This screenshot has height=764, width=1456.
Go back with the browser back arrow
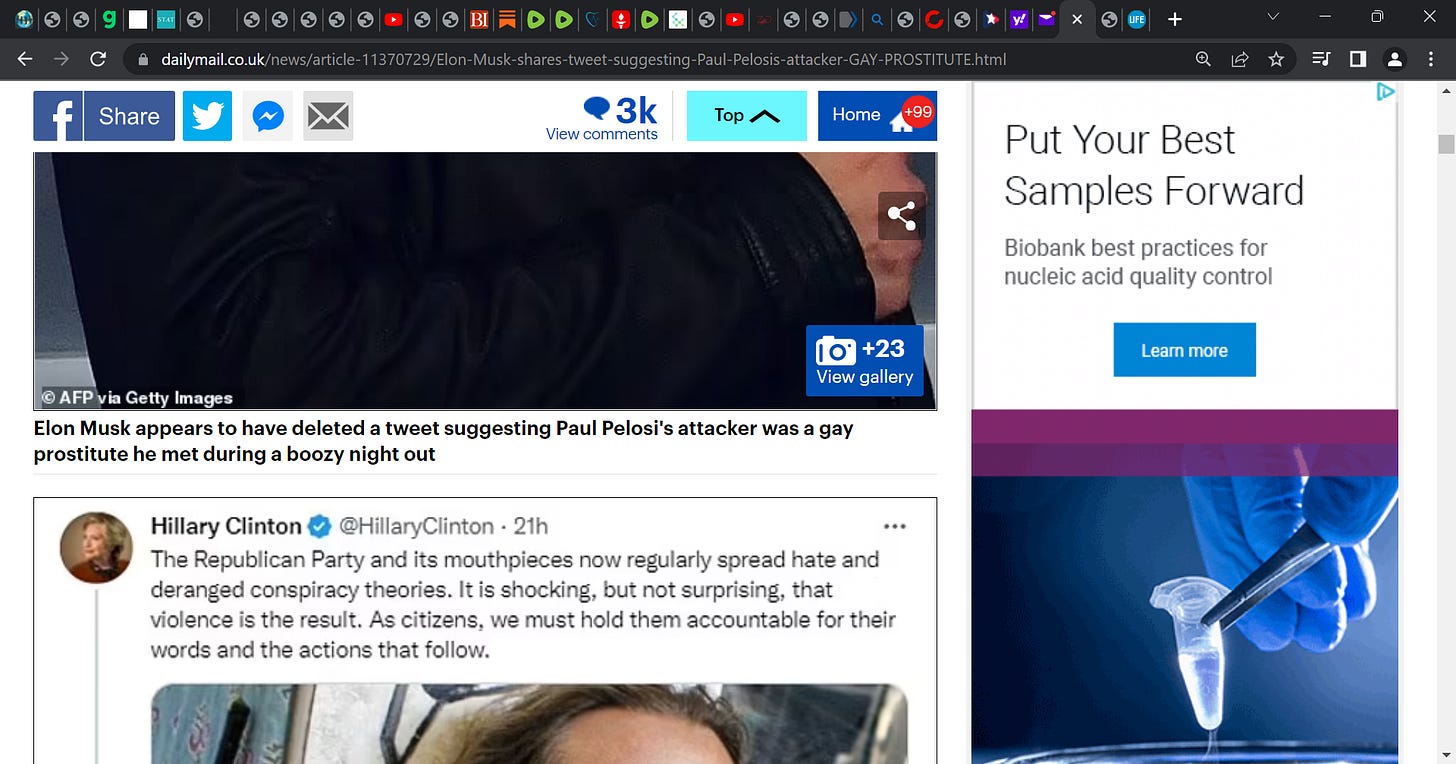pos(25,59)
